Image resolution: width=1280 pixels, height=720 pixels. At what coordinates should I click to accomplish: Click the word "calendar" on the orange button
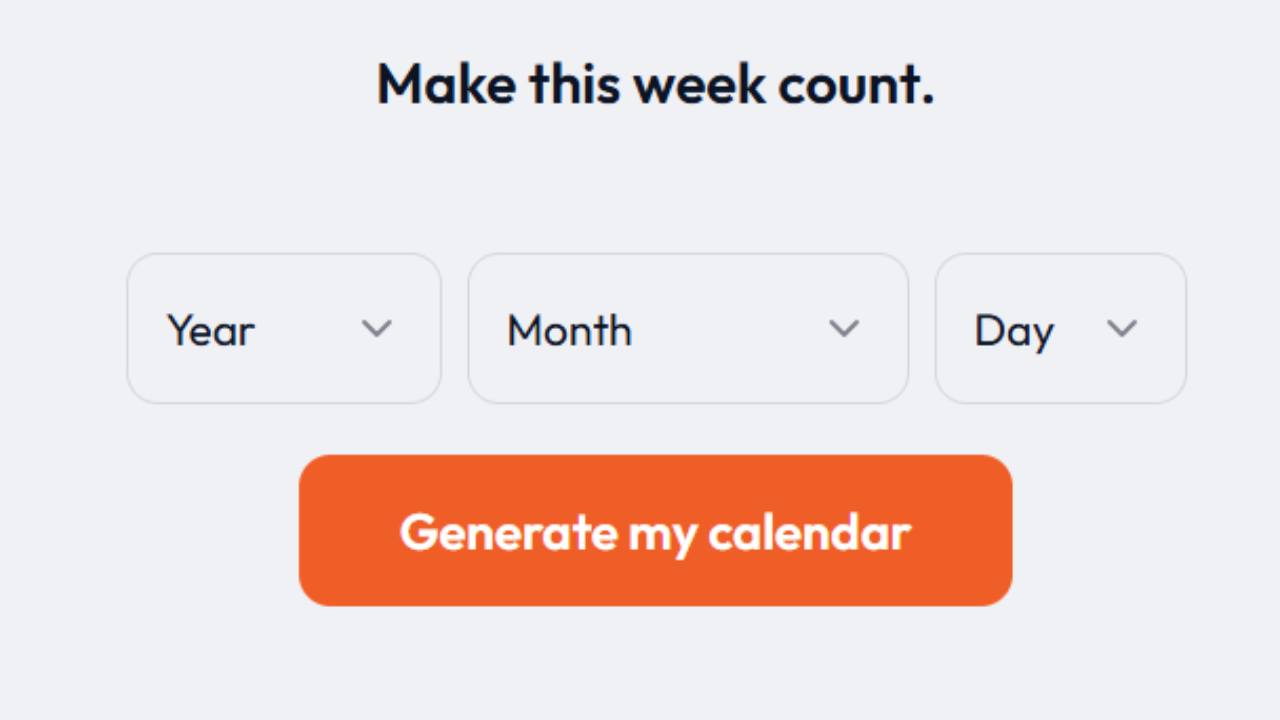tap(809, 532)
